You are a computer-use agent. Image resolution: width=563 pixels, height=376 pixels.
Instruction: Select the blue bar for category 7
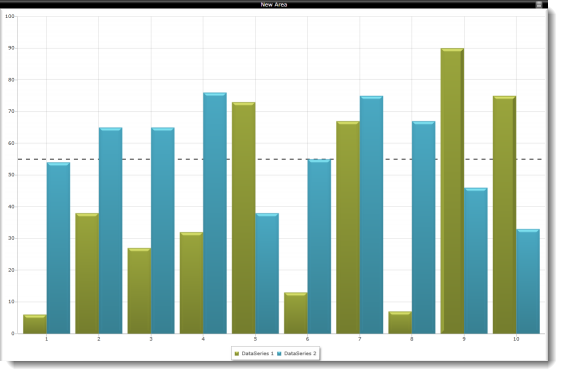[371, 215]
